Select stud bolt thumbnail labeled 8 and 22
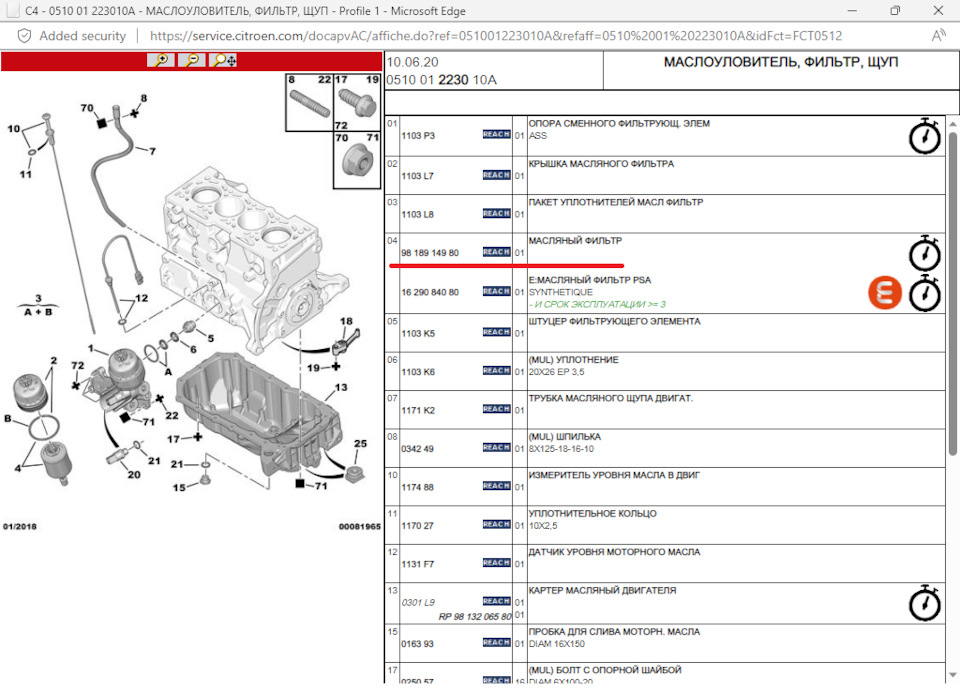Viewport: 960px width, 692px height. (309, 102)
